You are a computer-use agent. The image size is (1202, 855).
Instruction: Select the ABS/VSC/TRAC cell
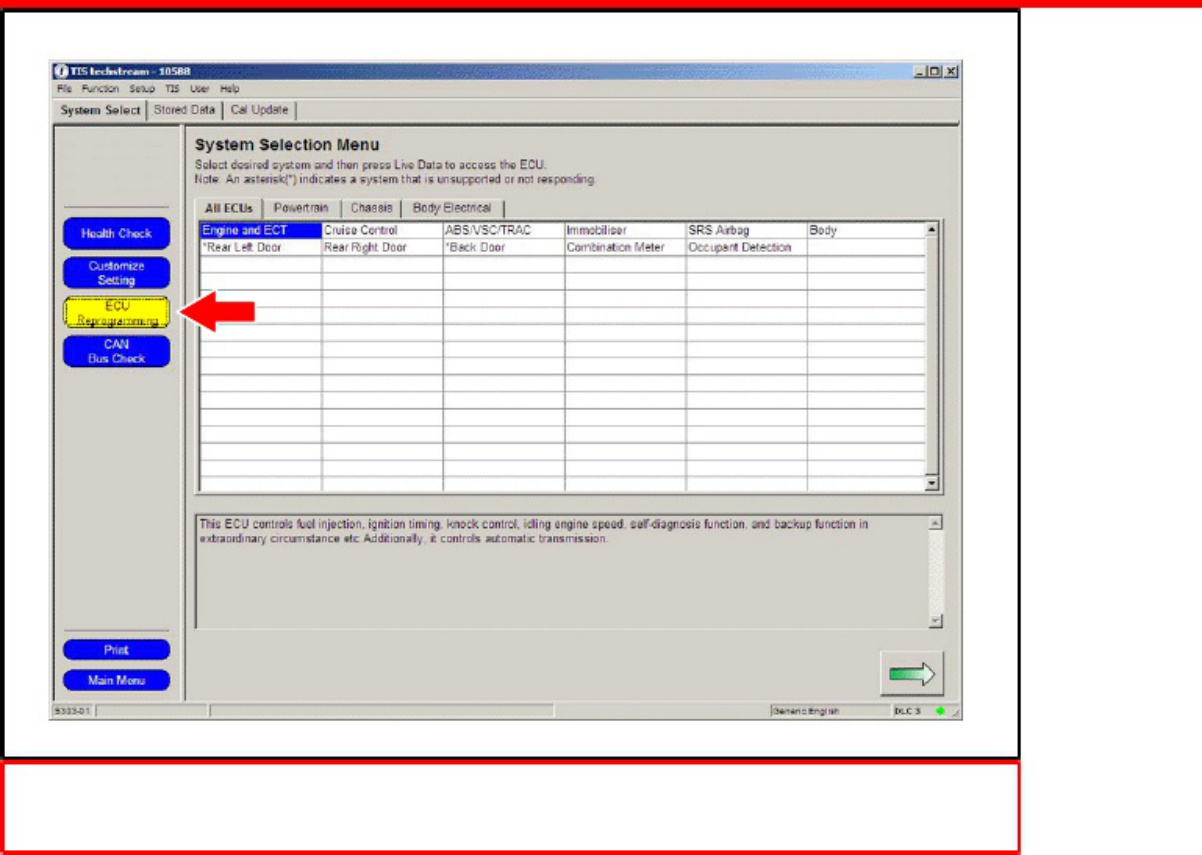tap(504, 231)
